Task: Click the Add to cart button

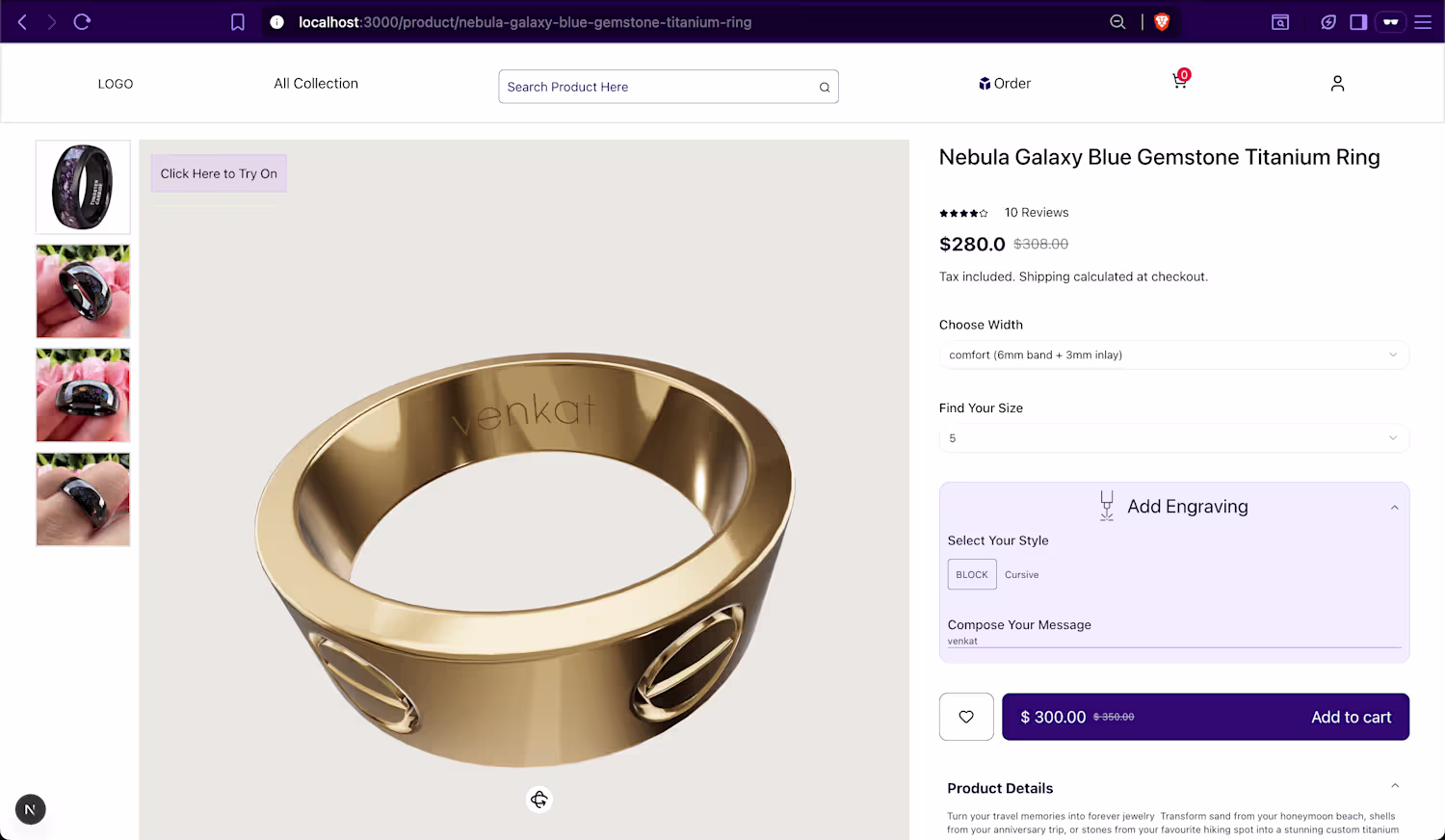Action: (x=1205, y=717)
